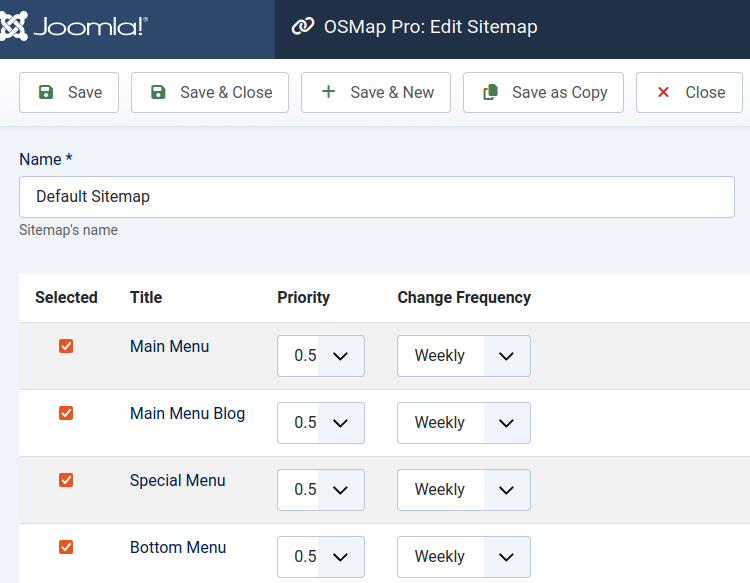Focus the Name input field

[377, 197]
